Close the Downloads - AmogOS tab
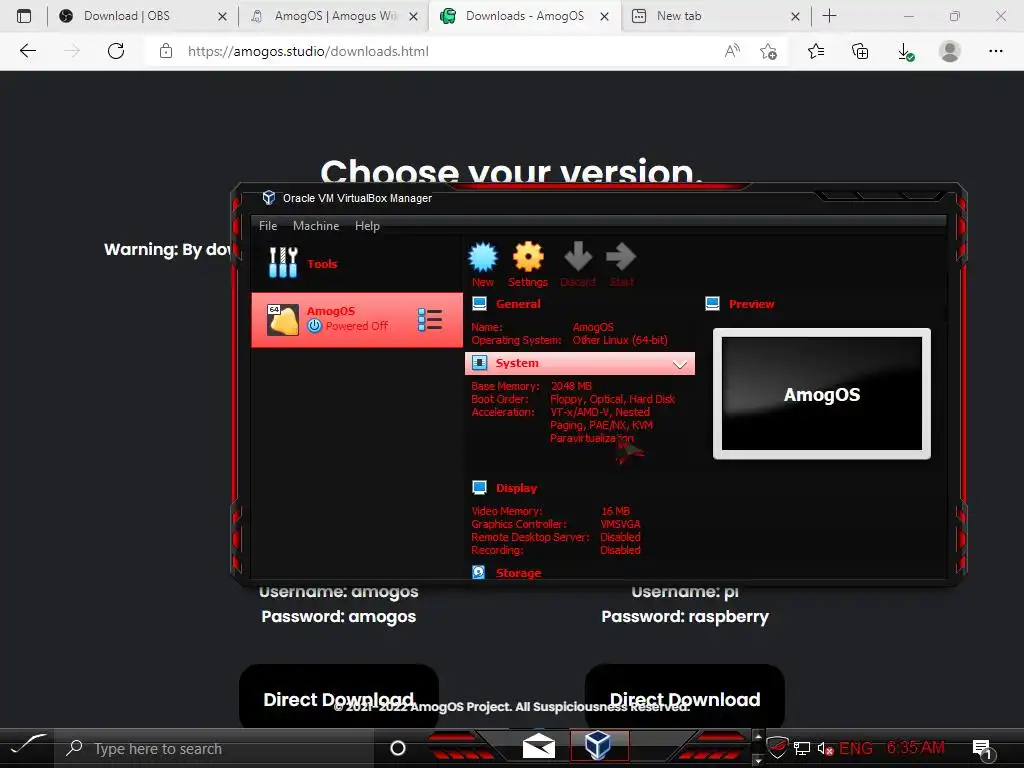The image size is (1024, 768). [605, 16]
